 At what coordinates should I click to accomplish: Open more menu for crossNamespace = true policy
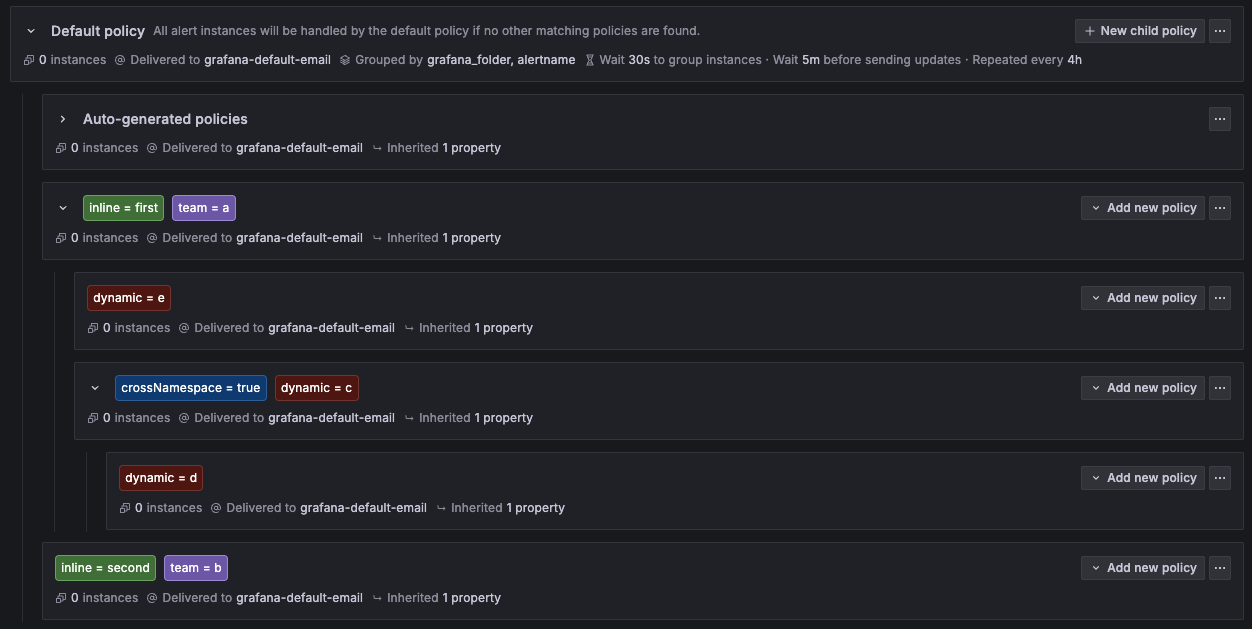tap(1219, 388)
